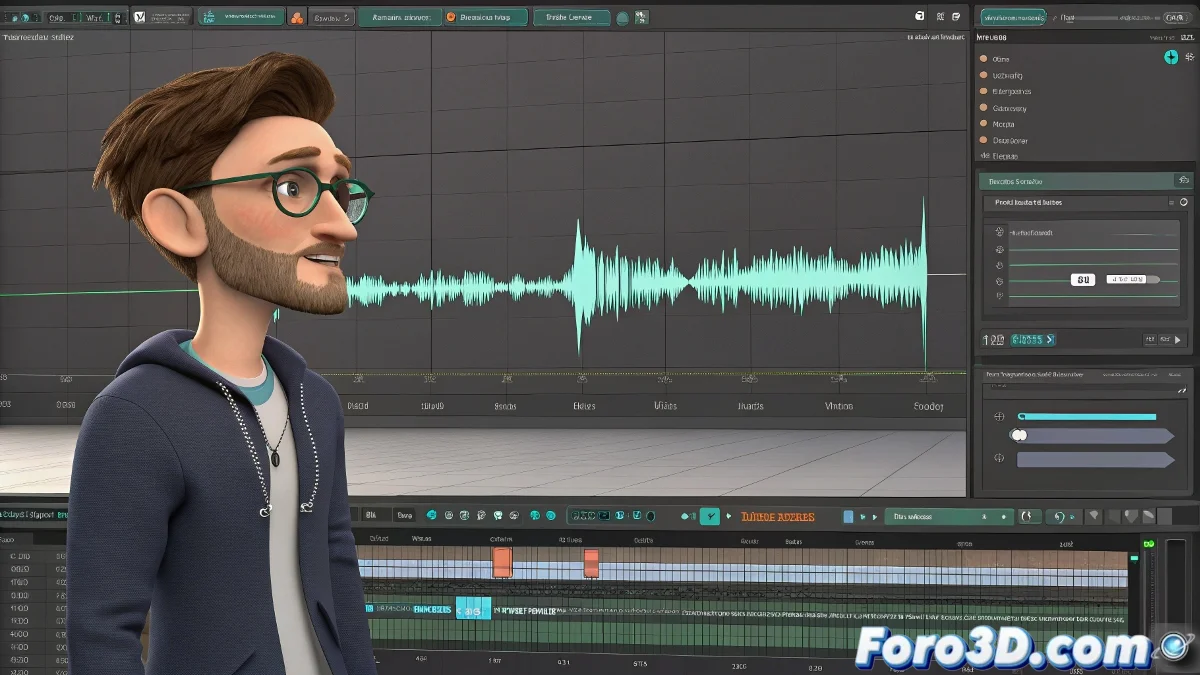Click the shield icon at the far right of the bottom toolbar

[1131, 517]
